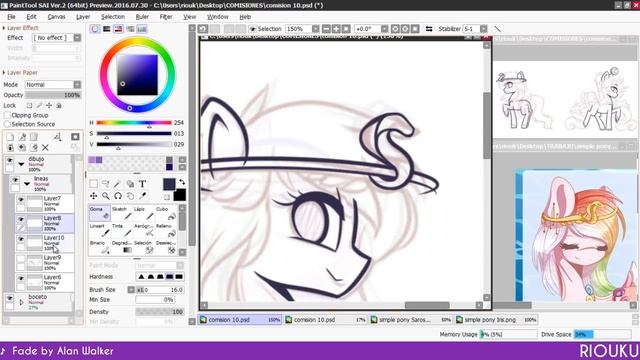Hide Layer8 with its eye icon
Screen dimensions: 640x360
coord(21,219)
